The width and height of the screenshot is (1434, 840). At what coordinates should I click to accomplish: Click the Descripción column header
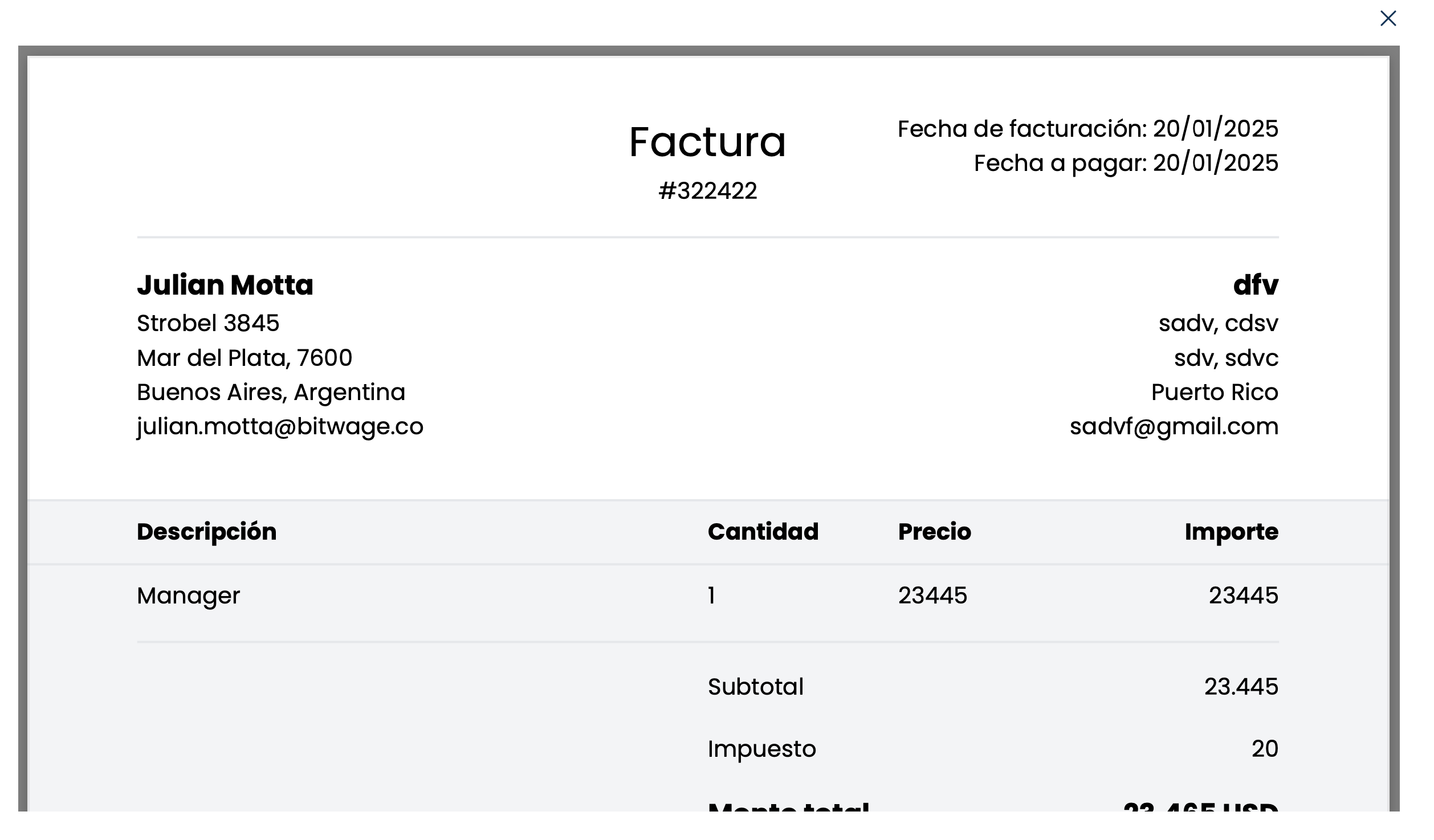coord(206,532)
